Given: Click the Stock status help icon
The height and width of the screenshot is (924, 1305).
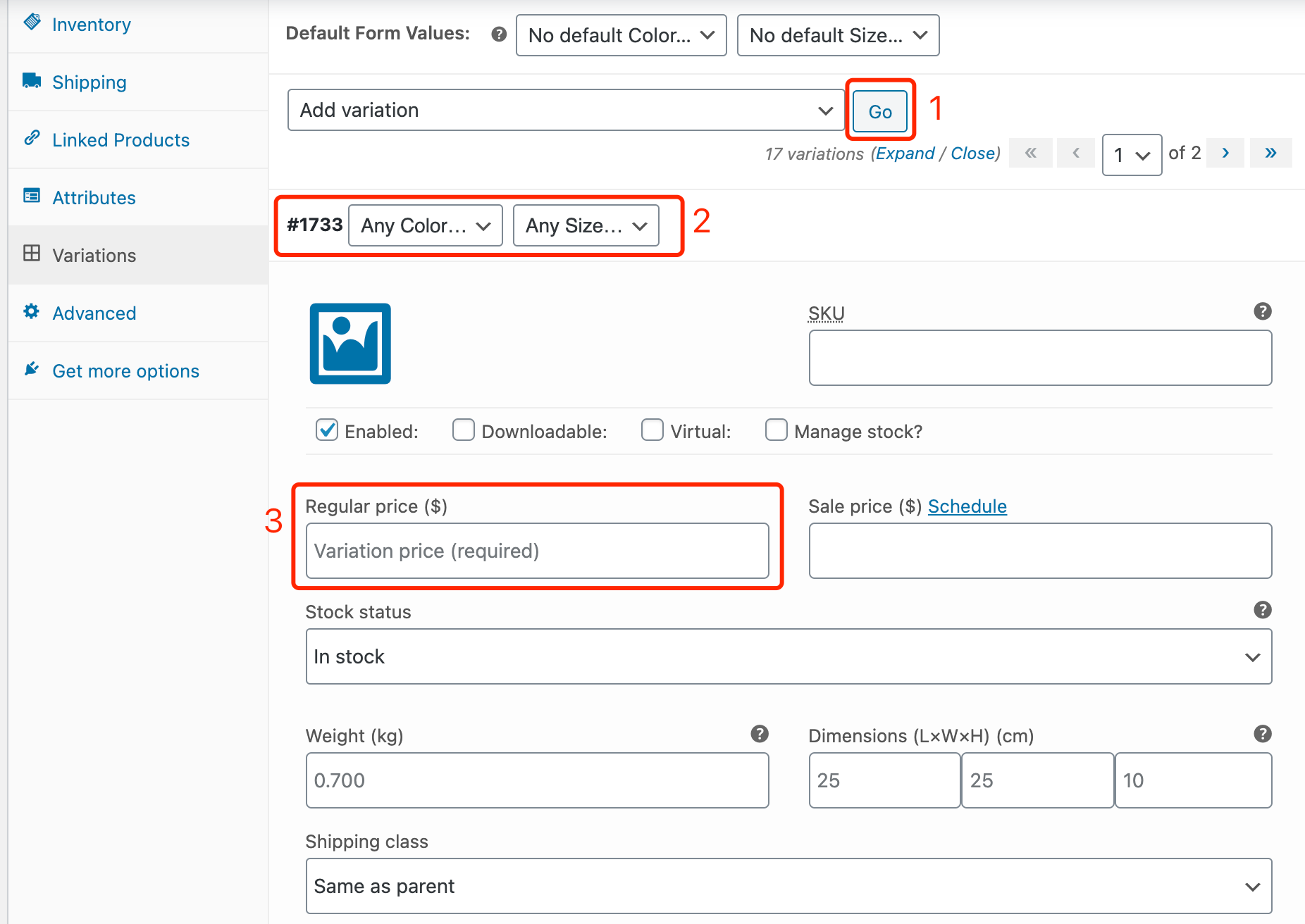Looking at the screenshot, I should tap(1263, 610).
